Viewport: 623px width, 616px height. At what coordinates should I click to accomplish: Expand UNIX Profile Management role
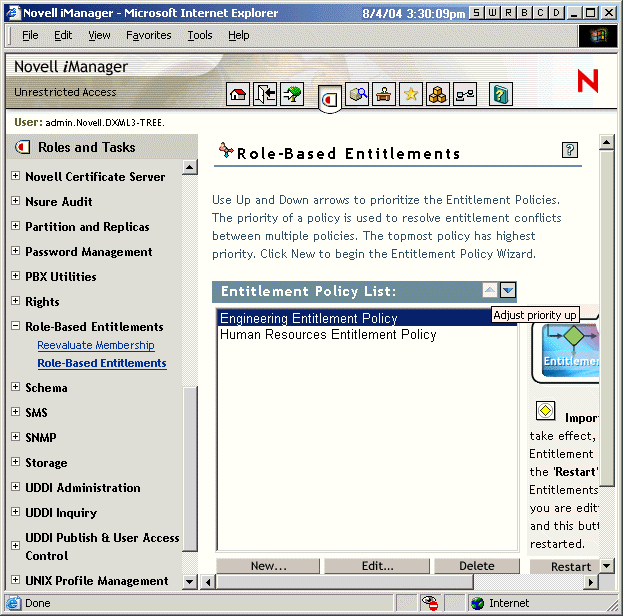point(15,580)
